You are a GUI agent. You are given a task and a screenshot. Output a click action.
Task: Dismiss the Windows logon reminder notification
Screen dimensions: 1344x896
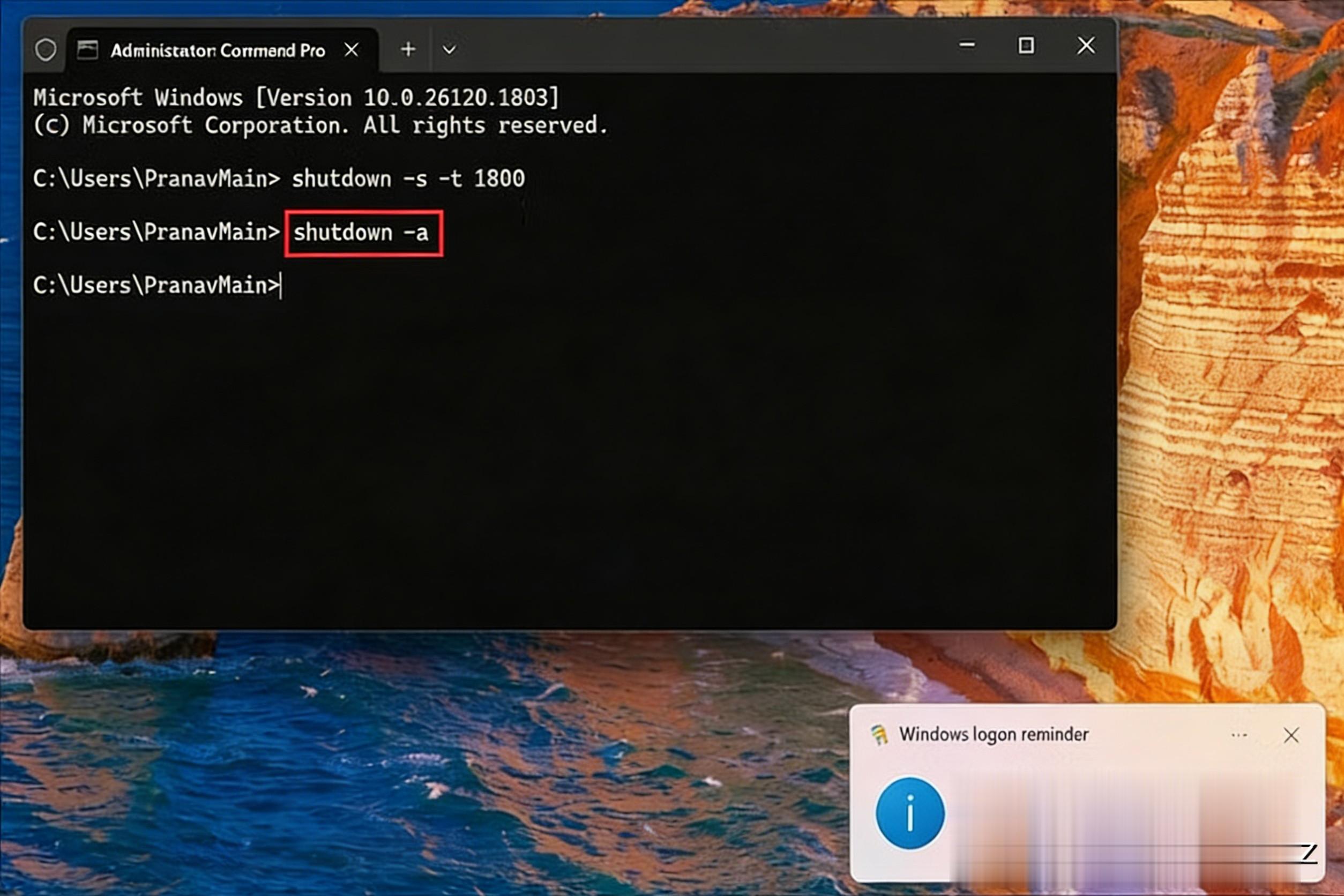[1291, 735]
